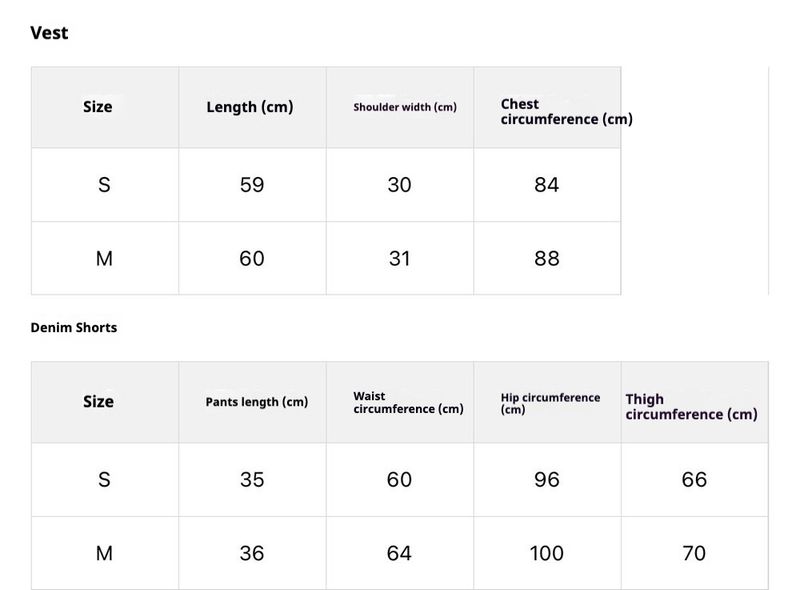Viewport: 800px width, 590px height.
Task: Select the Denim Shorts section heading
Action: coord(74,327)
